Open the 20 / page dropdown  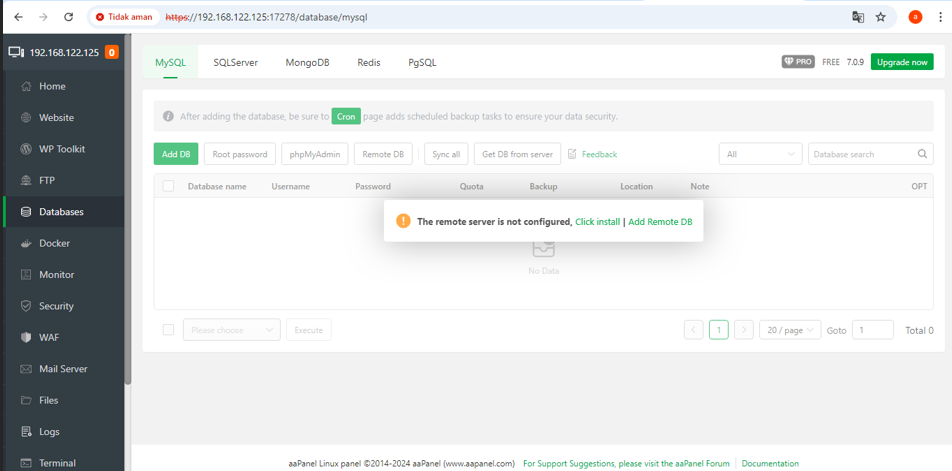[790, 330]
